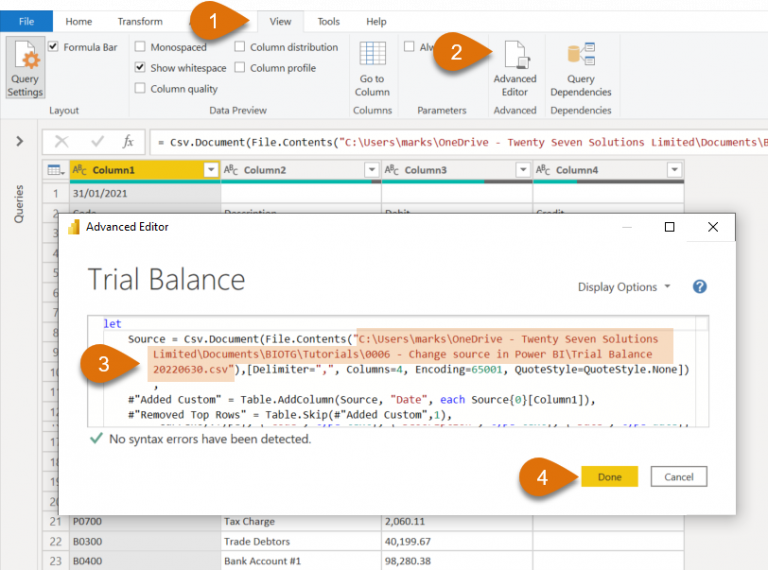The width and height of the screenshot is (768, 570).
Task: Open Query Settings pane icon
Action: 25,65
